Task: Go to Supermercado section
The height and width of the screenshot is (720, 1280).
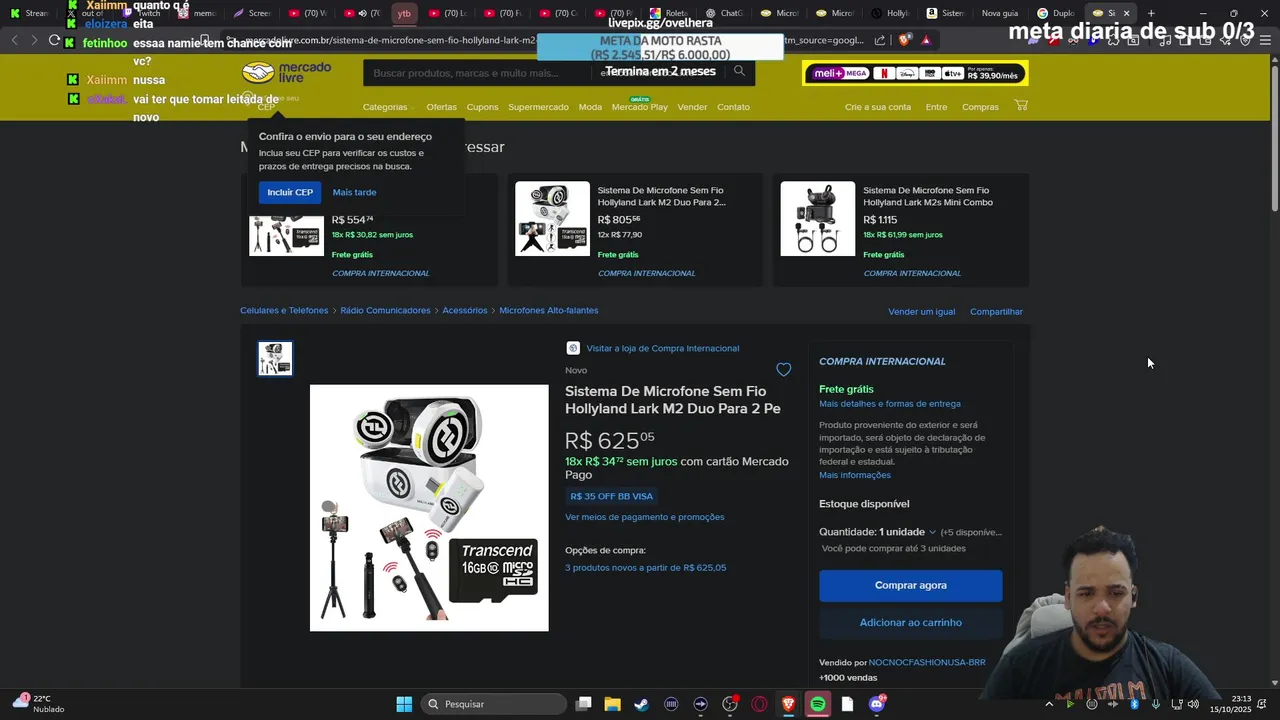Action: (538, 107)
